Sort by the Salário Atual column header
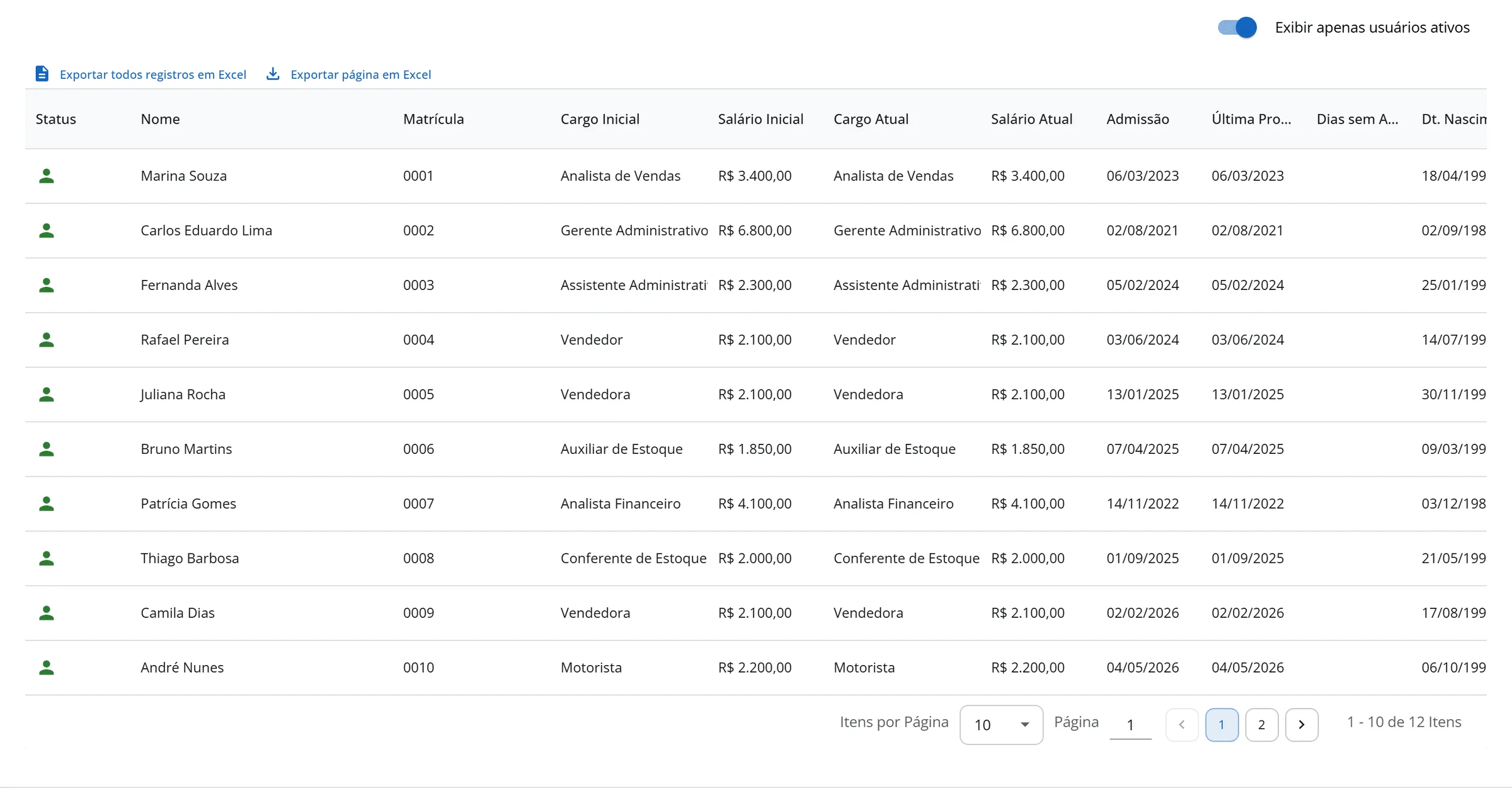The height and width of the screenshot is (788, 1512). click(1031, 119)
